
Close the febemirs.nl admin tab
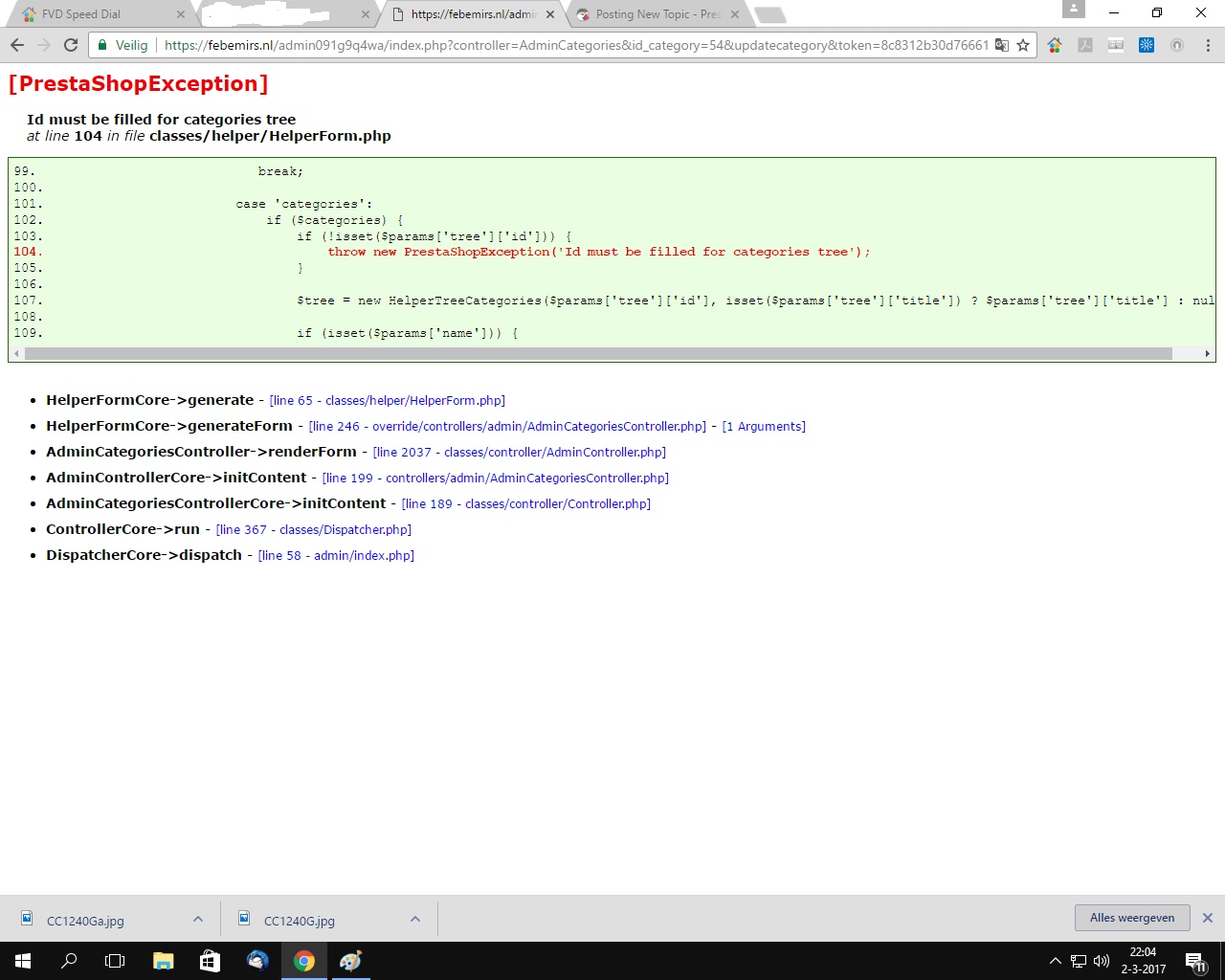550,14
